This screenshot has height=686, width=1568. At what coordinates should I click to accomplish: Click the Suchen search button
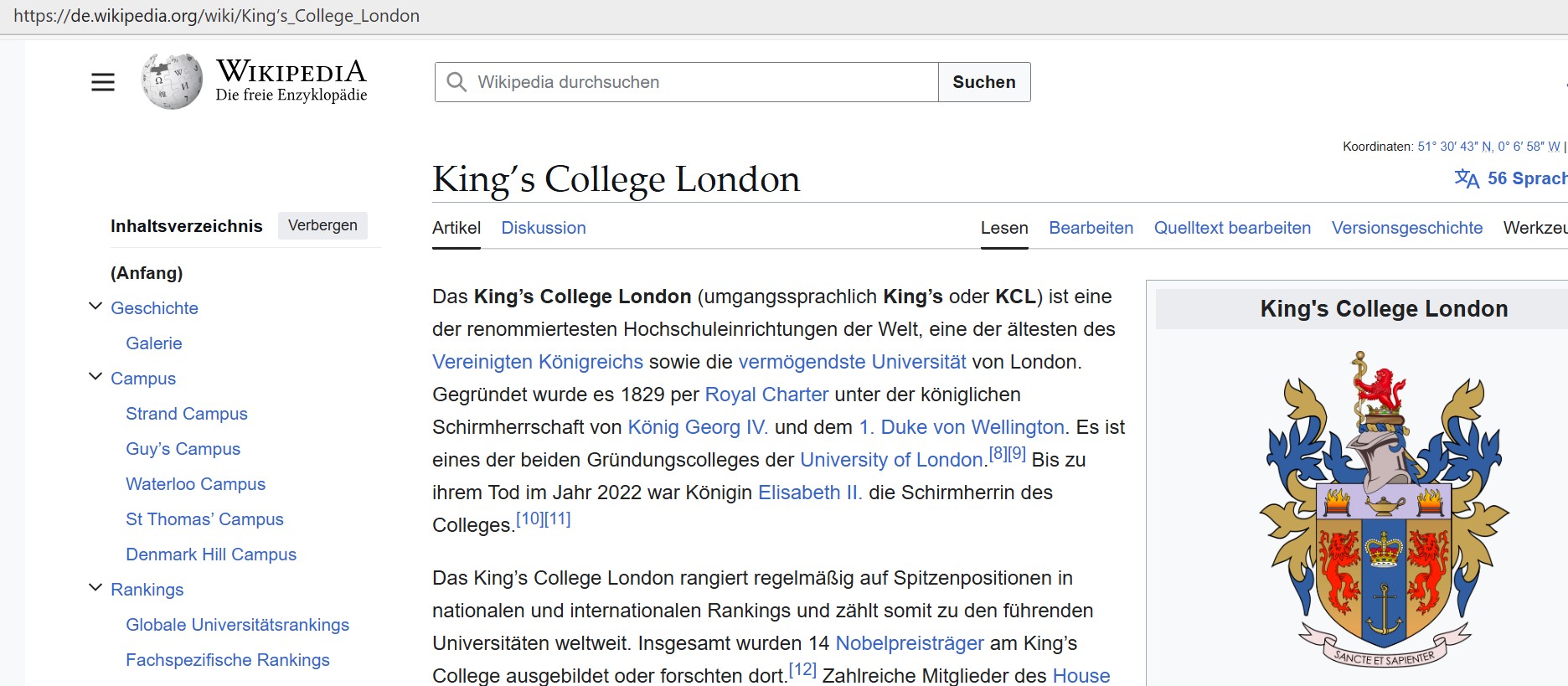pos(984,82)
